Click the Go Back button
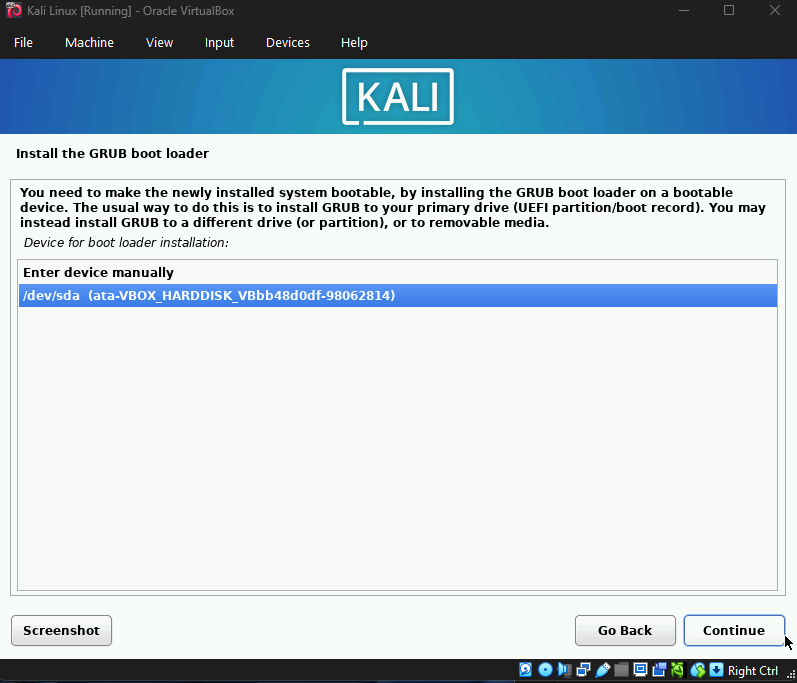The height and width of the screenshot is (683, 797). (x=625, y=631)
